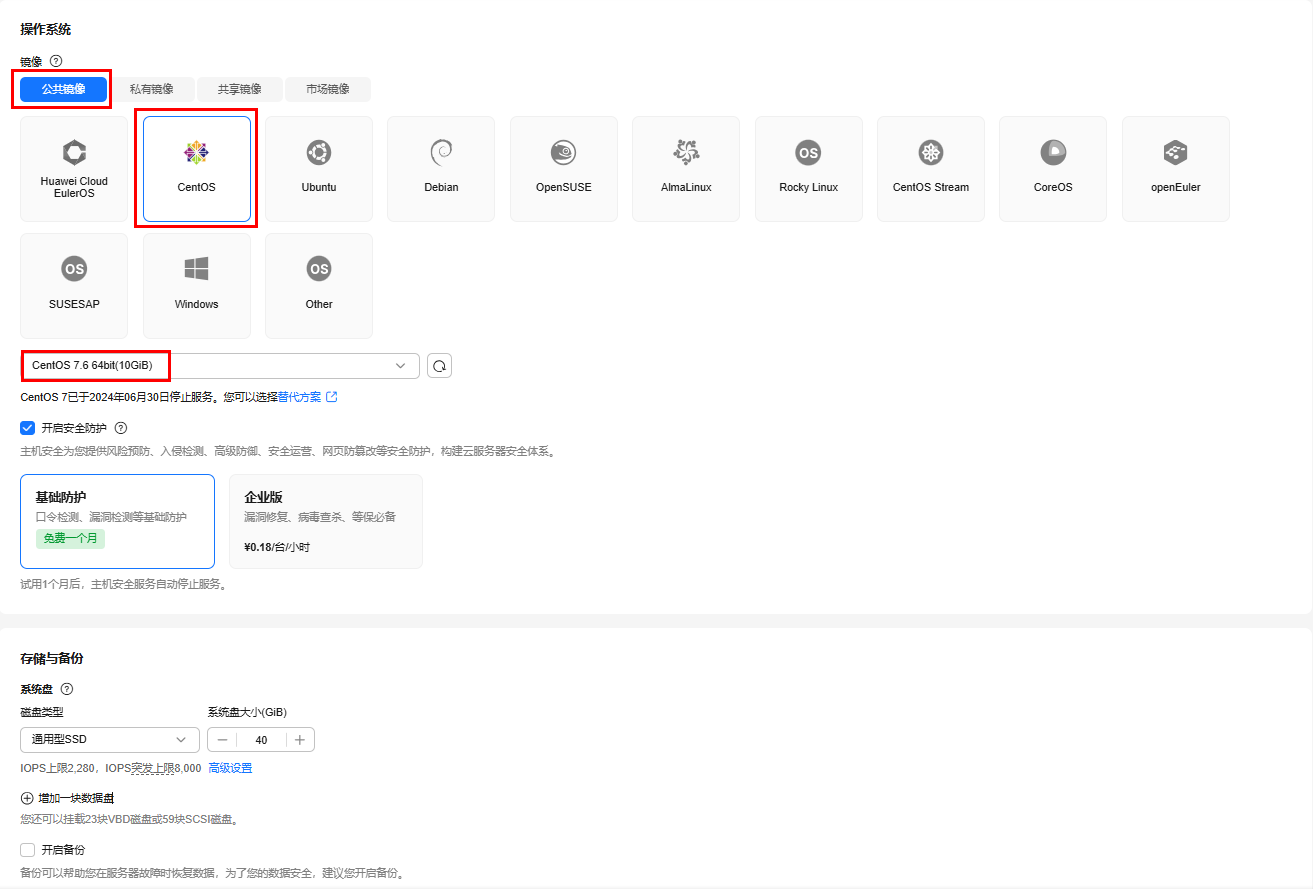Choose the OpenSUSE chameleon card

click(x=564, y=169)
